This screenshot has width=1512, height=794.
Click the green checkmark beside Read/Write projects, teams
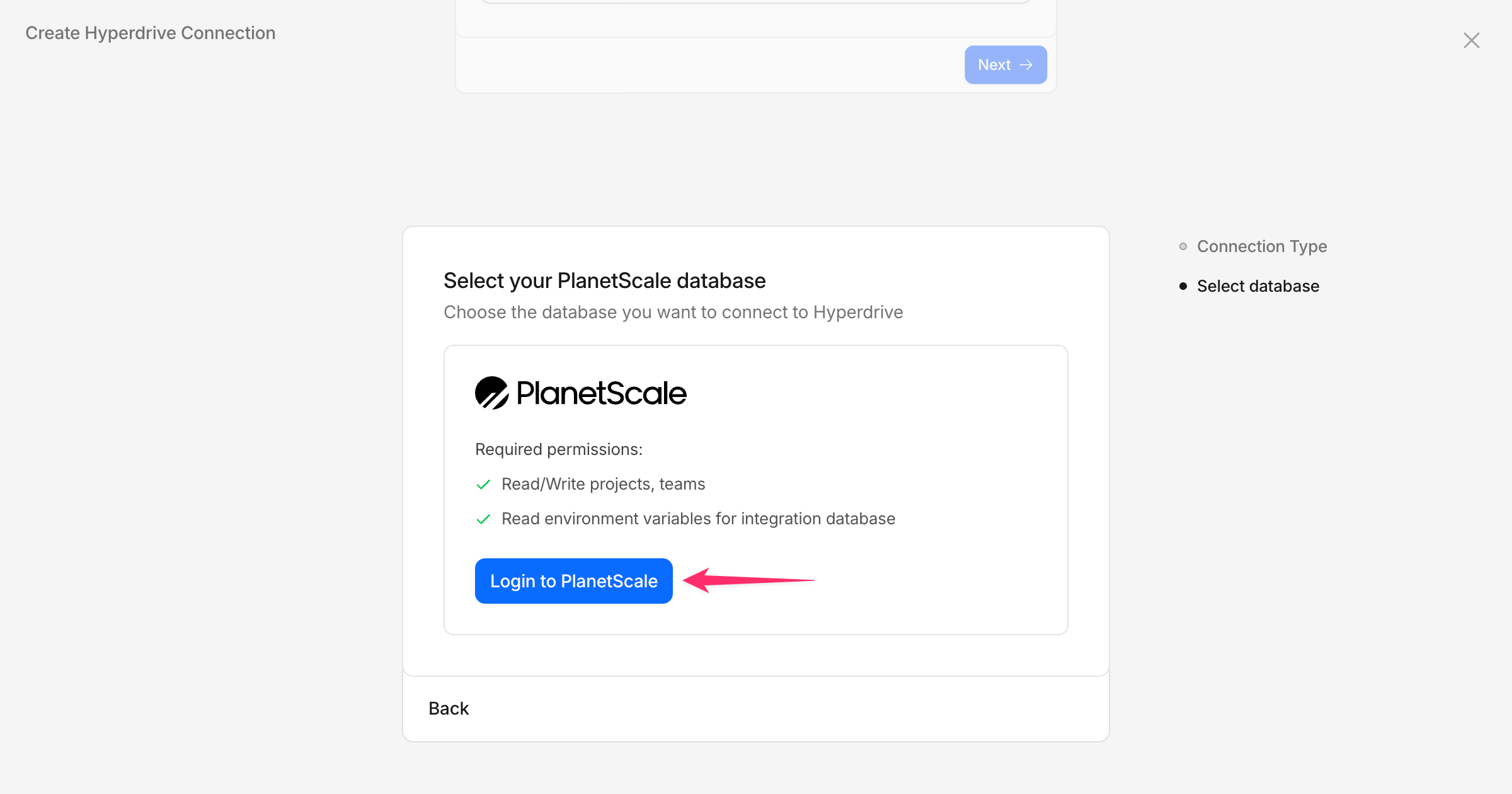tap(483, 484)
